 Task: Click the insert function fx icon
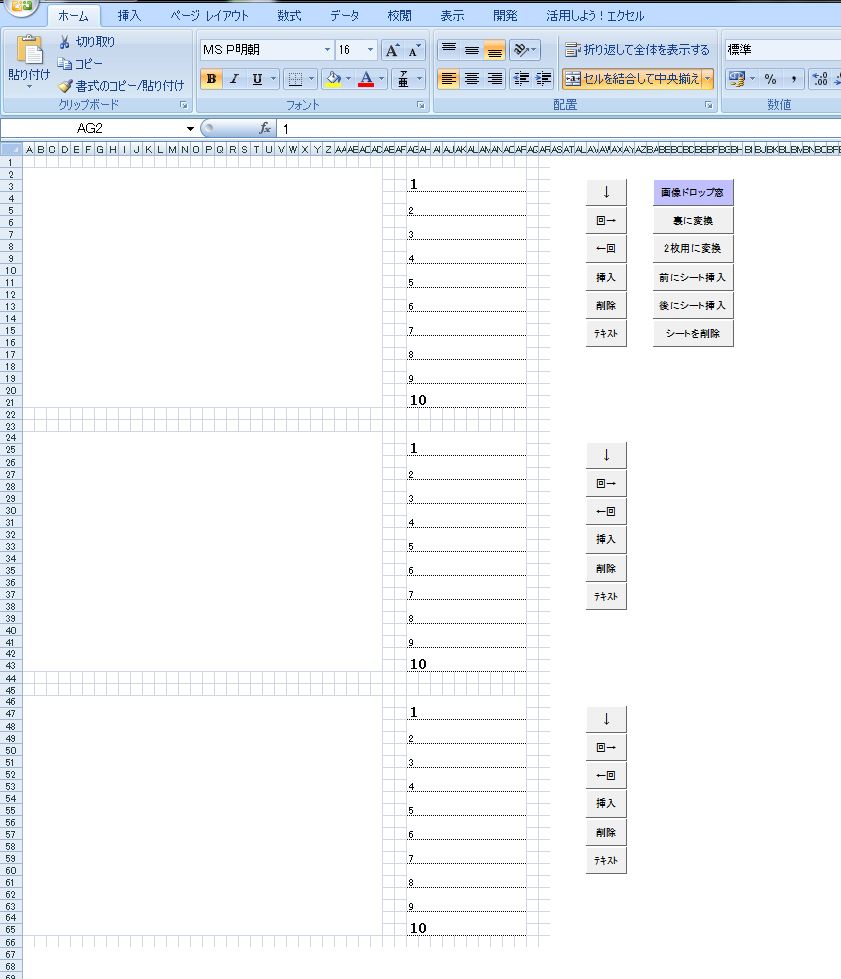coord(265,128)
